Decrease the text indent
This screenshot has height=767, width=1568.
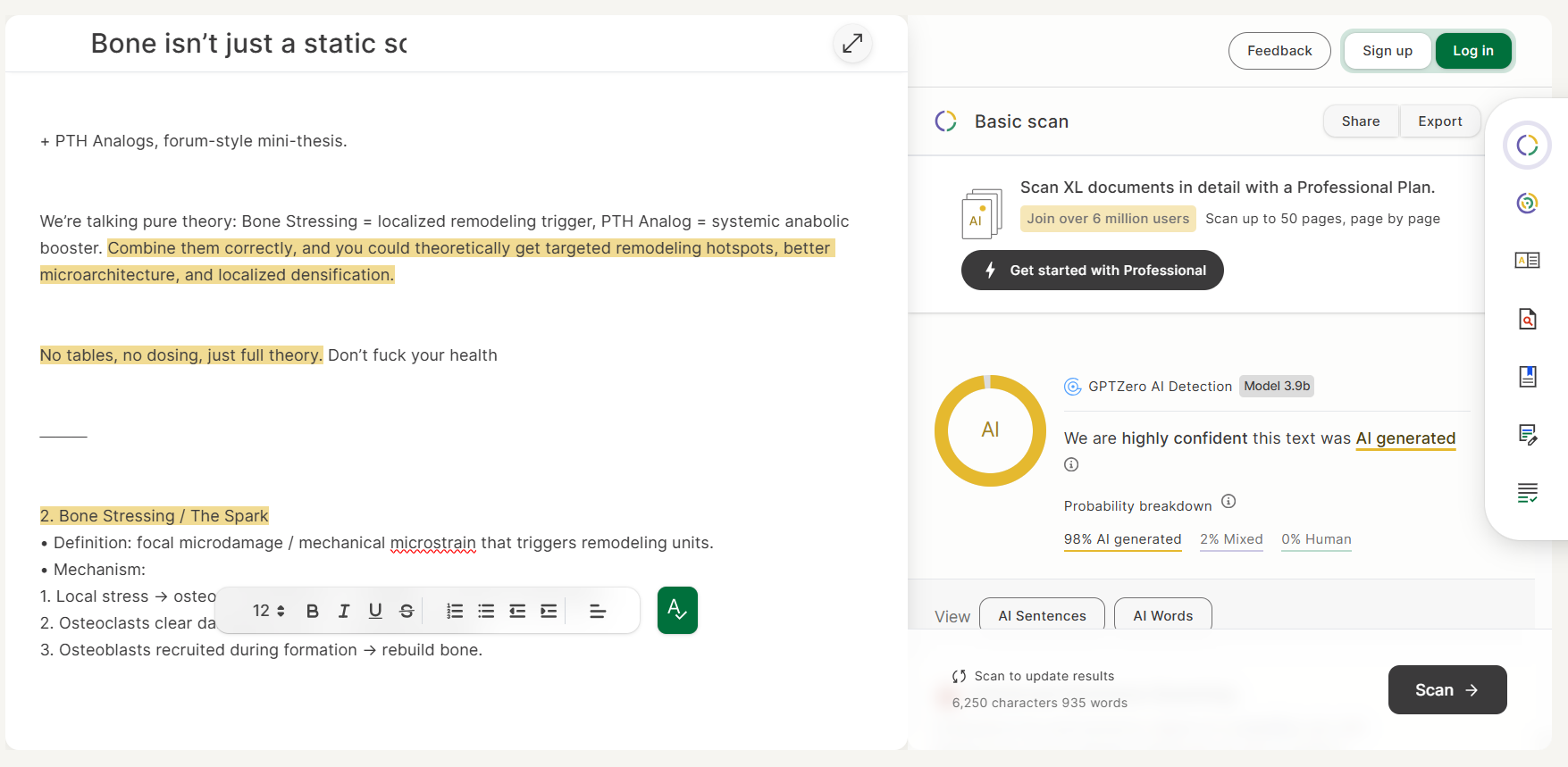coord(517,611)
